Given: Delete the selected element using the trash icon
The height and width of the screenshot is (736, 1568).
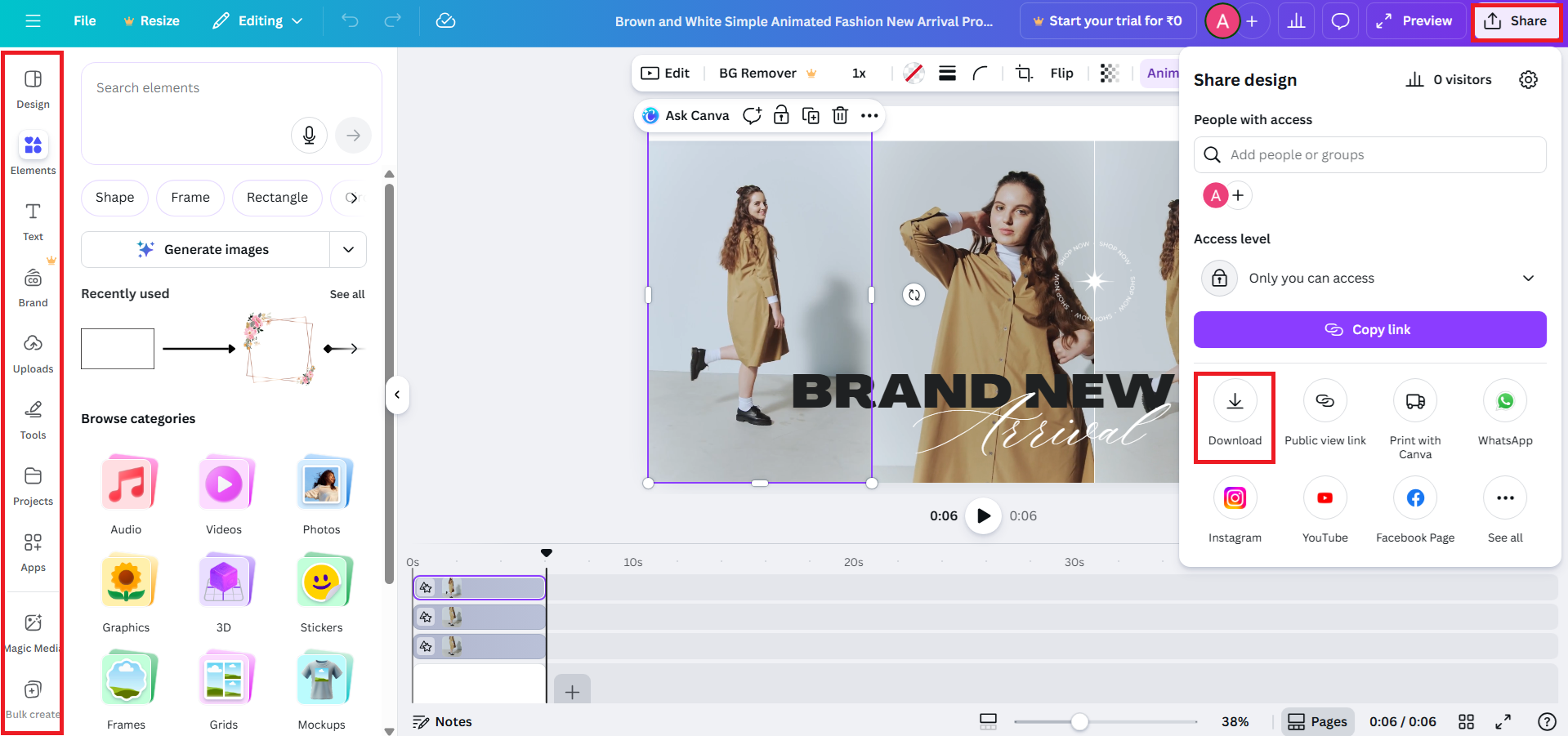Looking at the screenshot, I should point(840,115).
